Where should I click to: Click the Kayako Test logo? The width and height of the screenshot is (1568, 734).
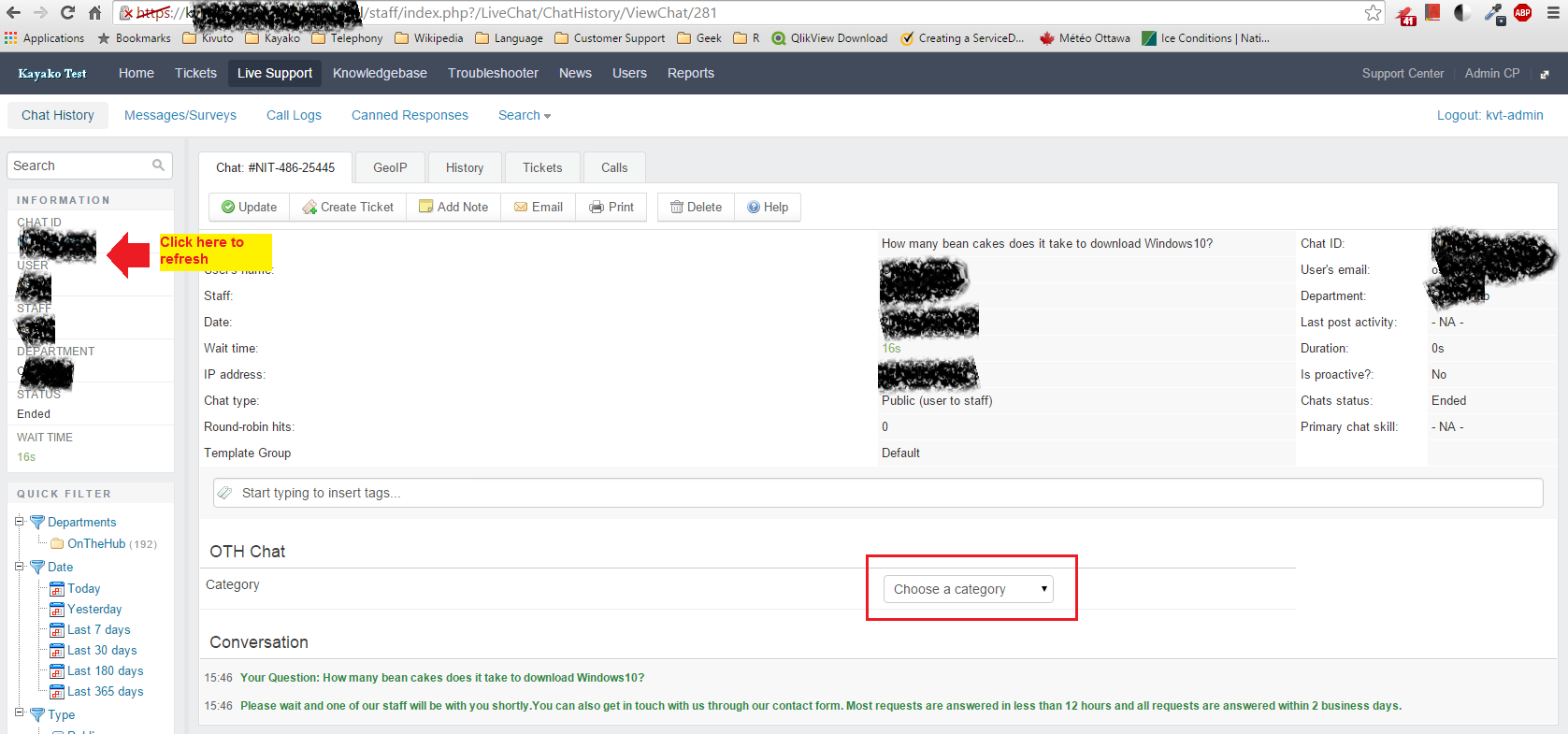tap(52, 73)
